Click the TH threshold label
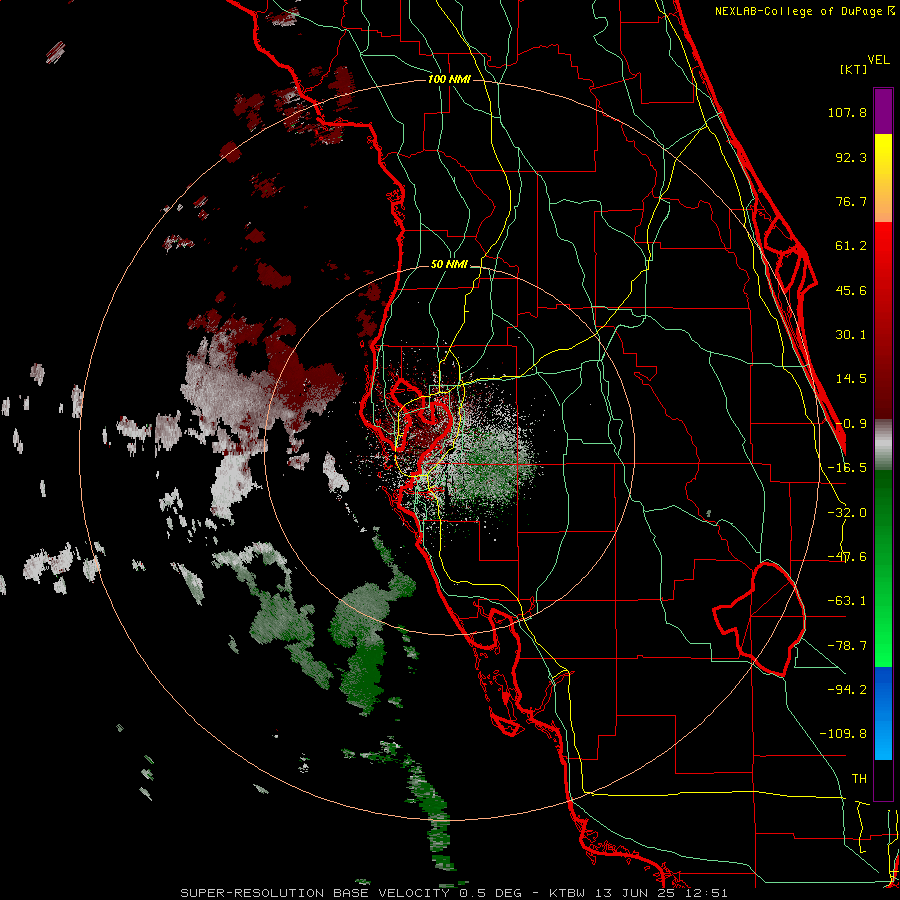This screenshot has width=900, height=900. click(x=859, y=779)
